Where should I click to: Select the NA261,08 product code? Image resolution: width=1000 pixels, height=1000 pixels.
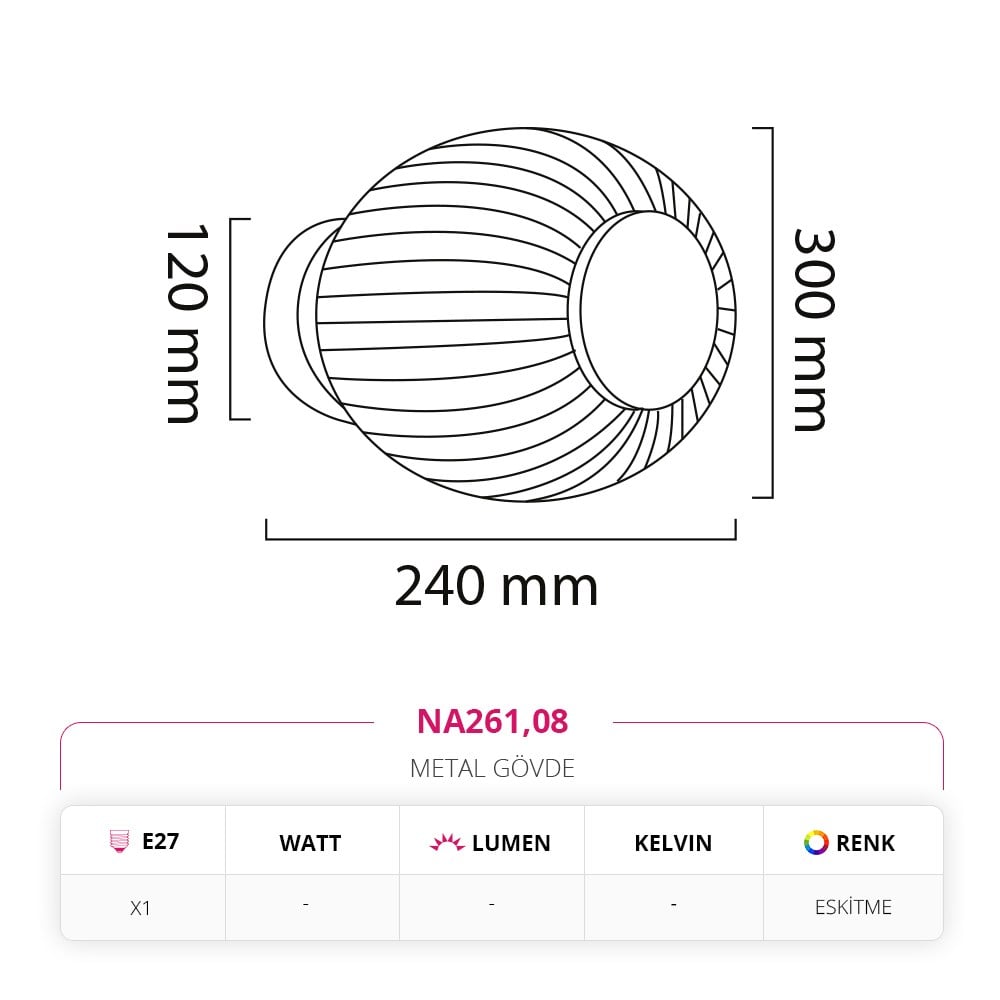click(492, 721)
